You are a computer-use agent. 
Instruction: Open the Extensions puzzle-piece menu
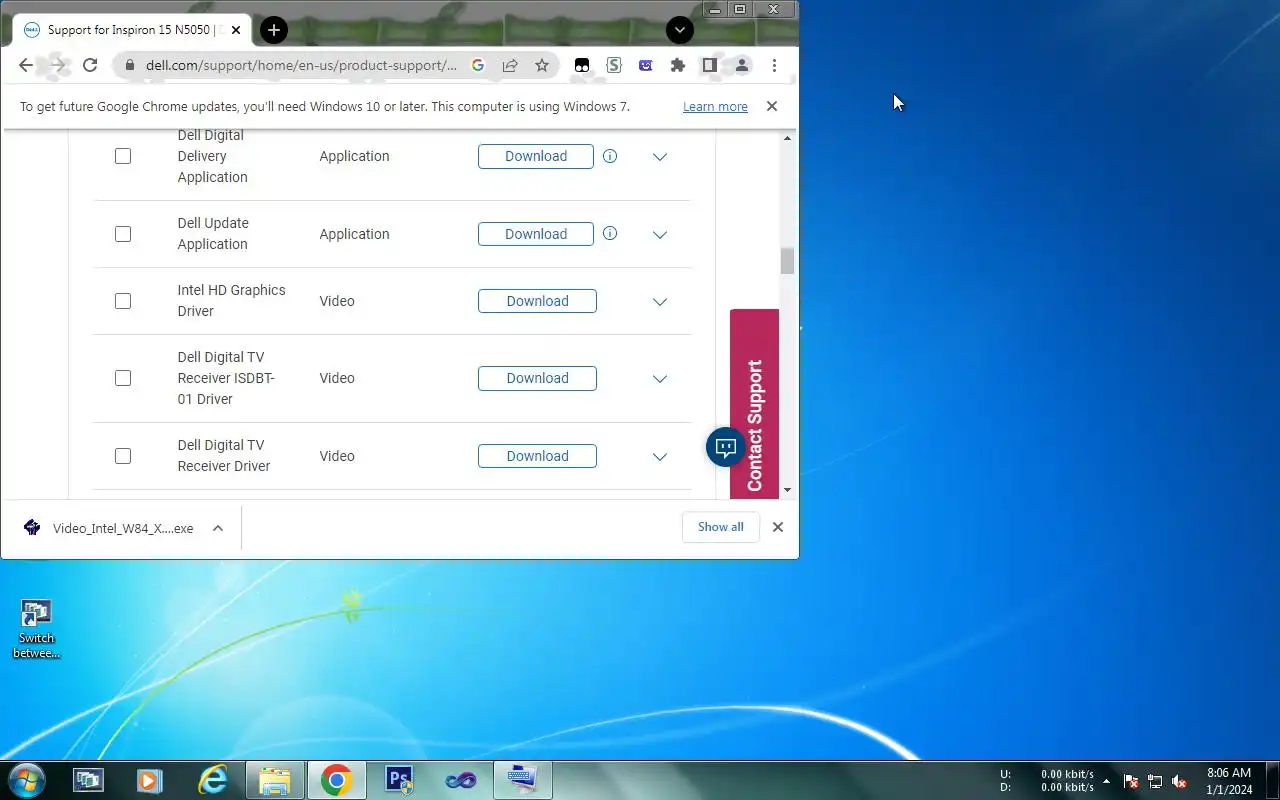[x=678, y=65]
